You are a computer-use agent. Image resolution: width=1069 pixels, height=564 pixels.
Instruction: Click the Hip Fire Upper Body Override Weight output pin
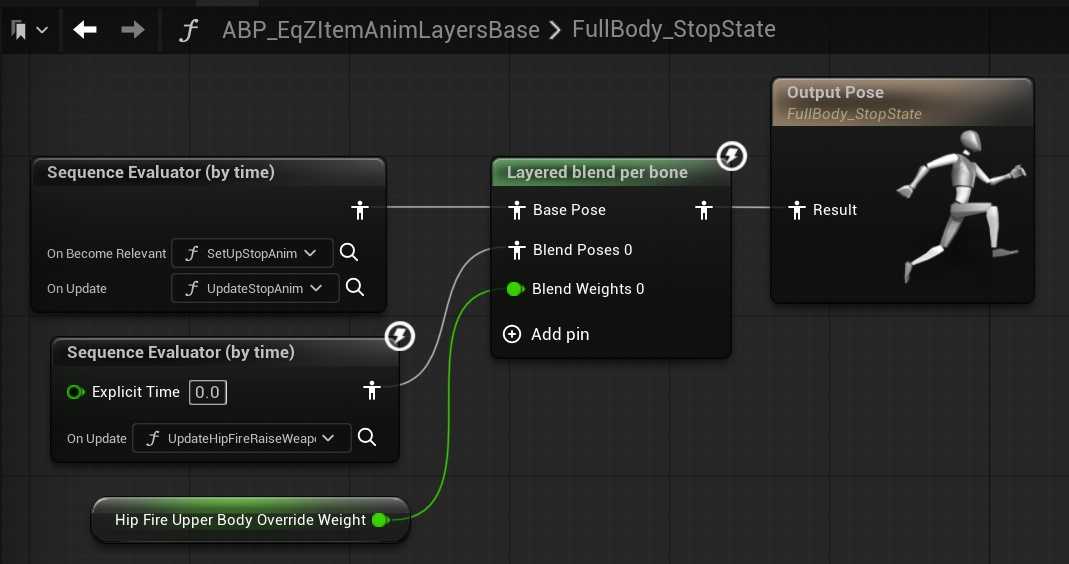(380, 520)
